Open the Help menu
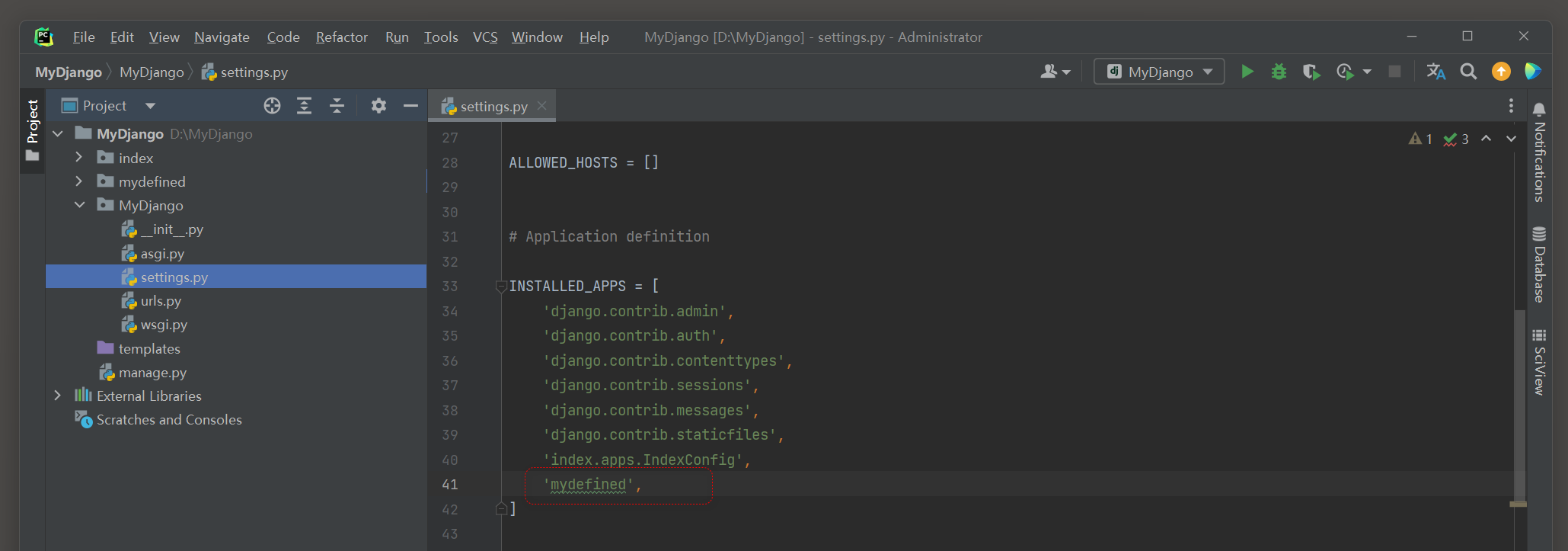This screenshot has width=1568, height=551. click(594, 37)
